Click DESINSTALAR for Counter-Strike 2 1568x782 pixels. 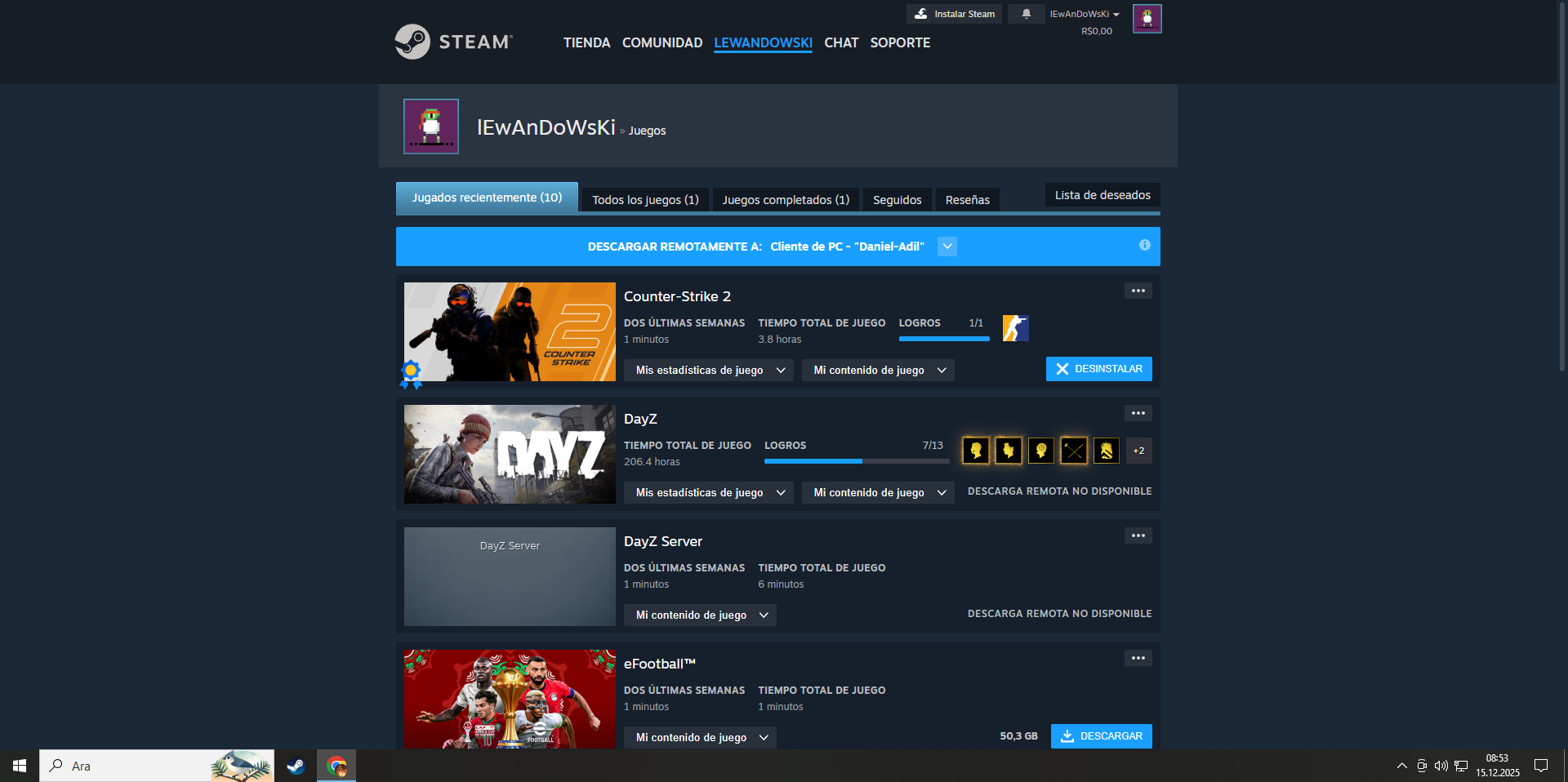1098,369
